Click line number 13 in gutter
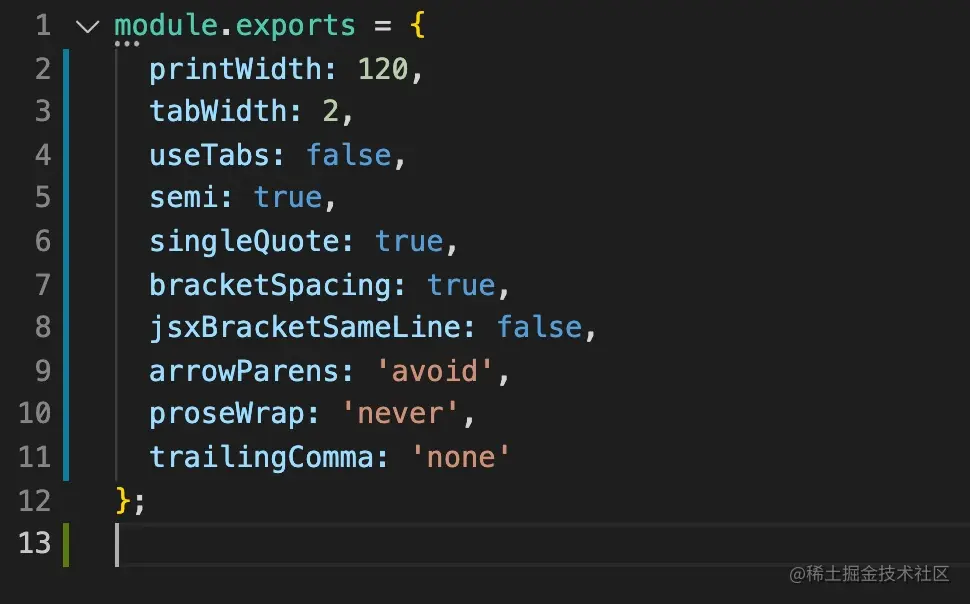Image resolution: width=970 pixels, height=604 pixels. coord(35,543)
